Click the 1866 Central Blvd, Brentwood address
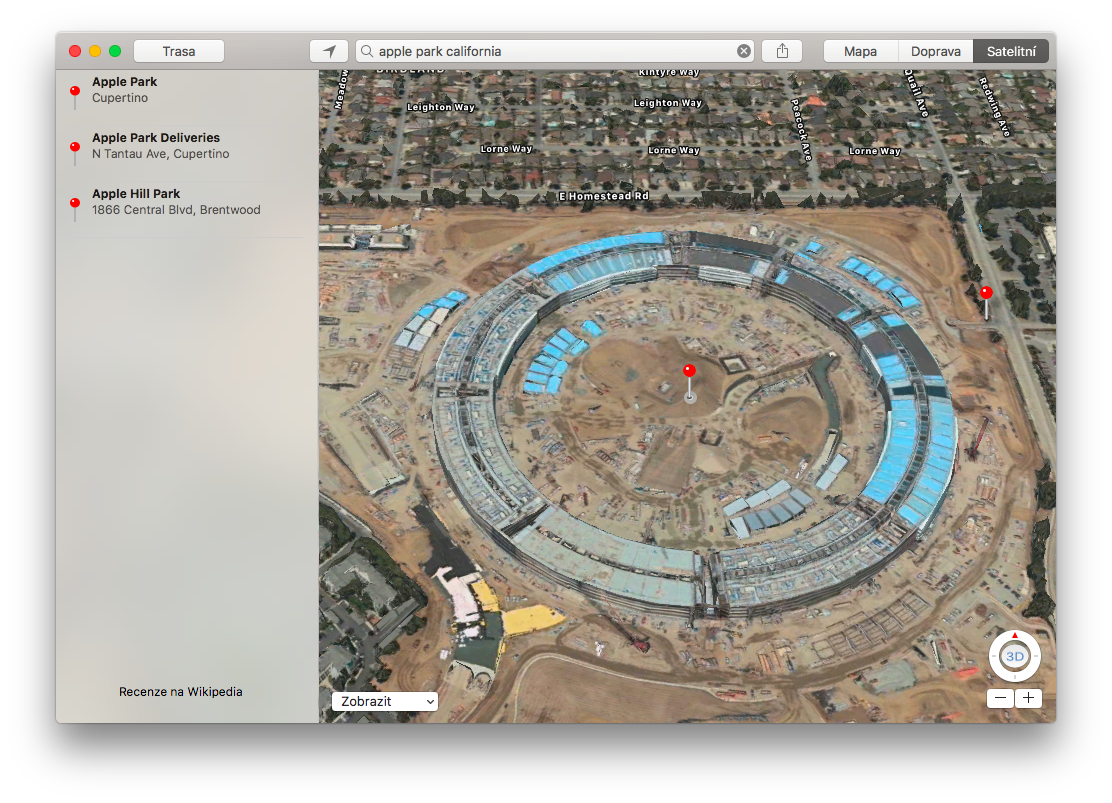Screen dimensions: 1112x803 [x=176, y=210]
